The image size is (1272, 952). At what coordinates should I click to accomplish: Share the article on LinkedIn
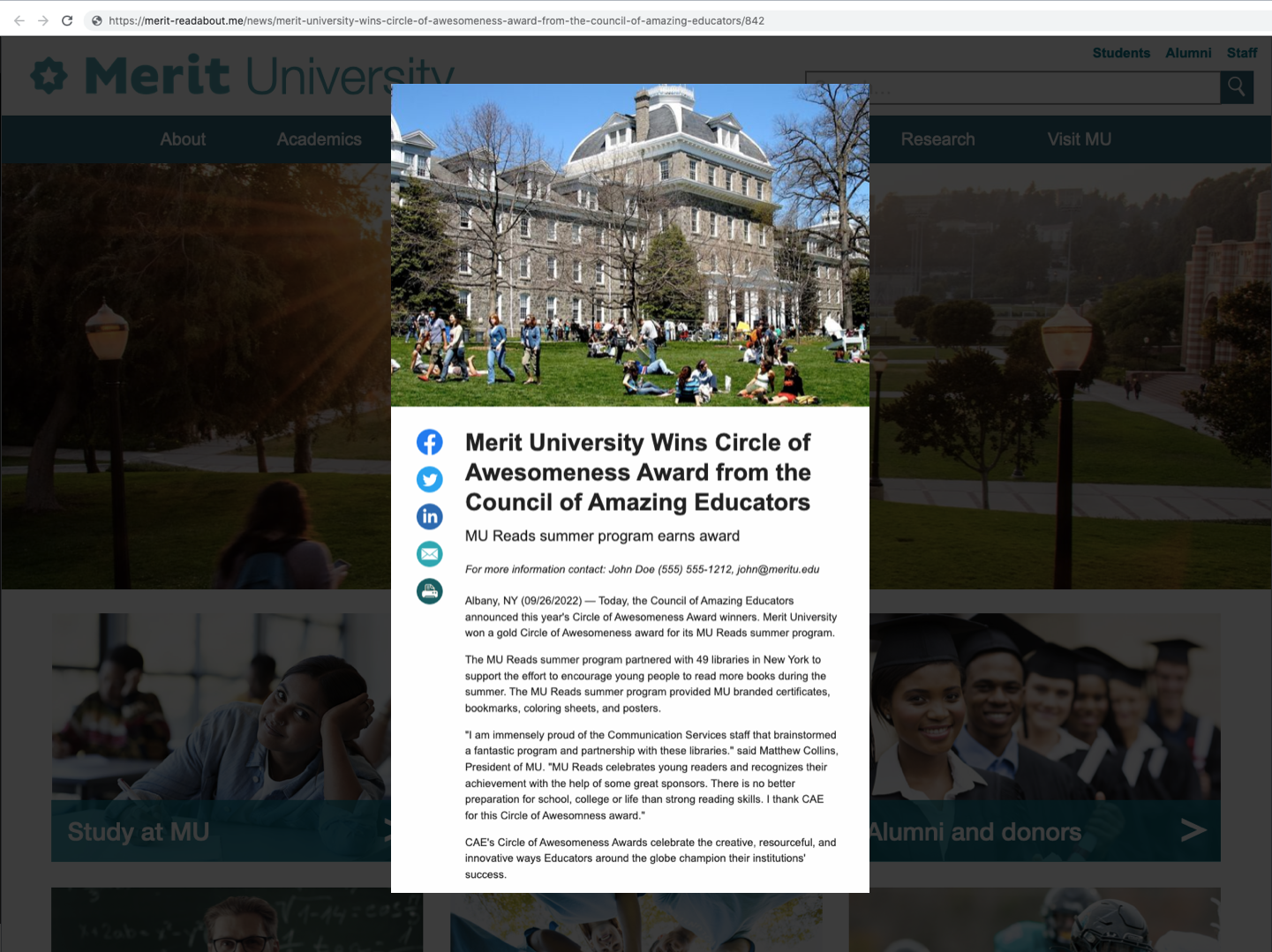pos(430,516)
